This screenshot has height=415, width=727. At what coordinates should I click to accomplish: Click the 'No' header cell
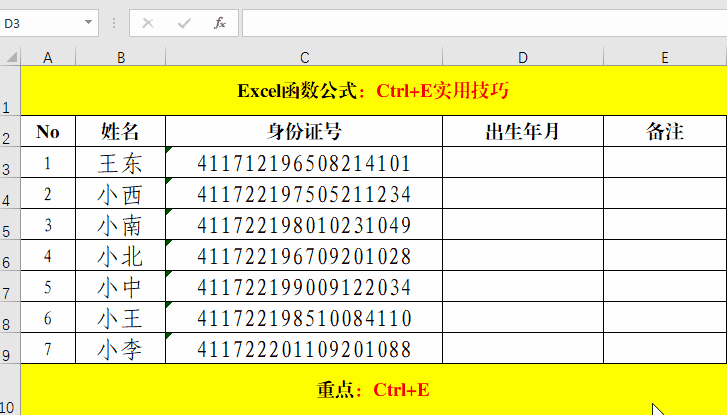(x=48, y=131)
